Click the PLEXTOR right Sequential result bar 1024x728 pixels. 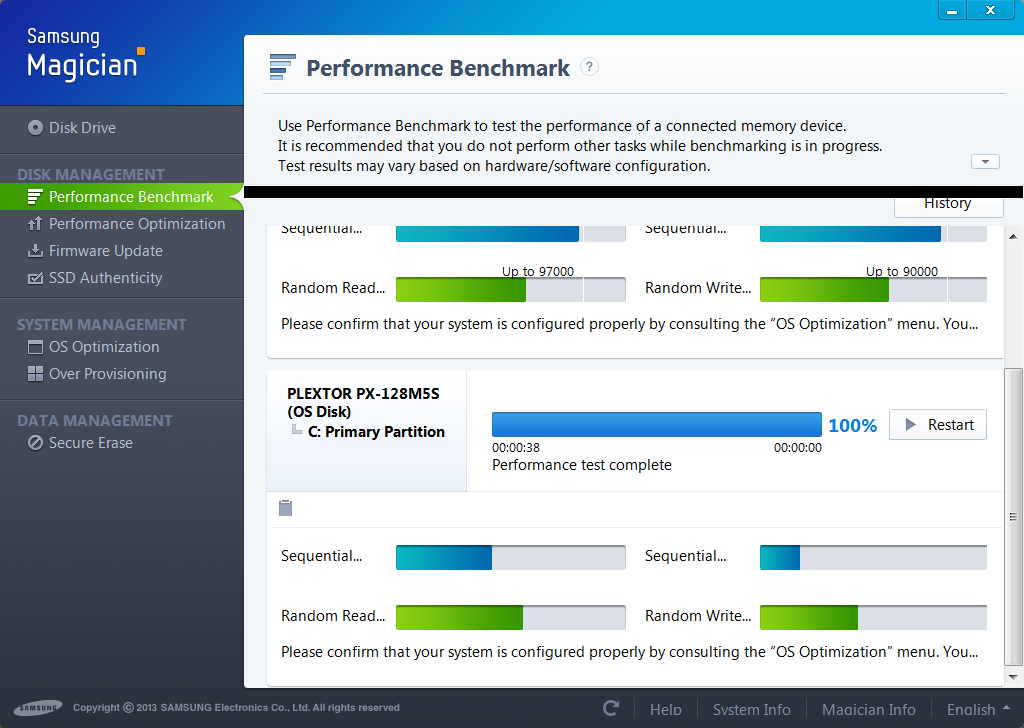(873, 558)
